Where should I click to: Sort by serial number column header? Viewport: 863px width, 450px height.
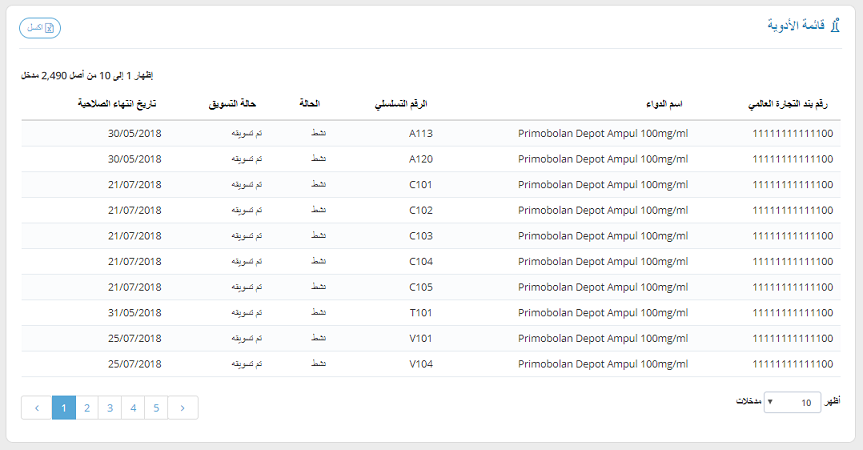399,104
